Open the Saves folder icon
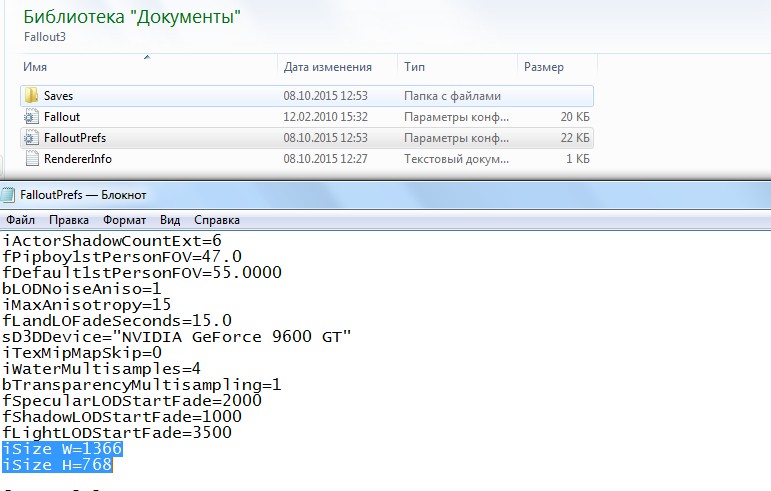771x491 pixels. pos(31,95)
